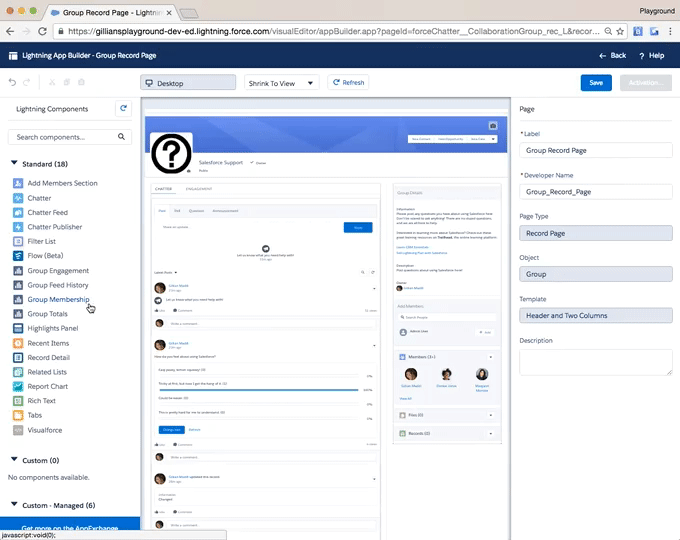Edit the Label field Group Record Page
The width and height of the screenshot is (680, 540).
[595, 150]
